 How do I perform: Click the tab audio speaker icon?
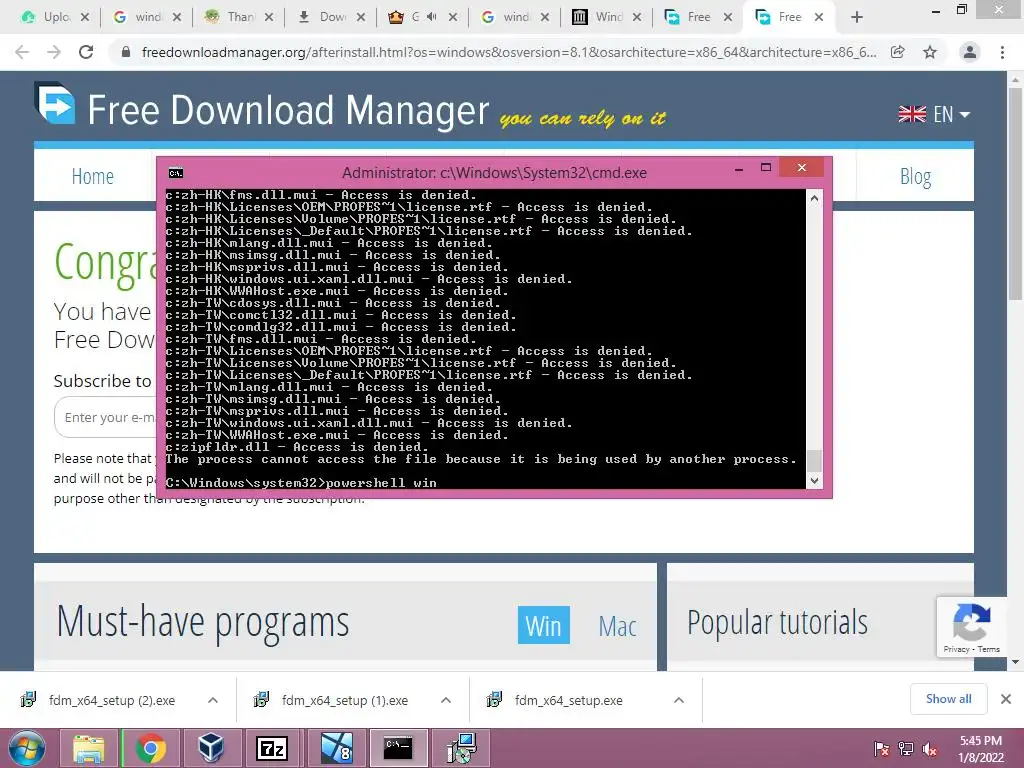pos(431,18)
